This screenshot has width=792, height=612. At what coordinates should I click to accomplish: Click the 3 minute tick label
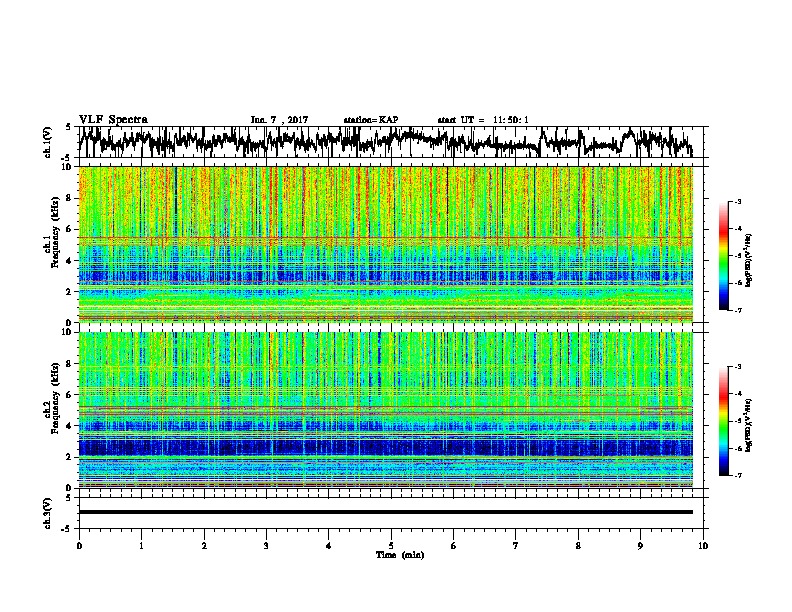[266, 545]
